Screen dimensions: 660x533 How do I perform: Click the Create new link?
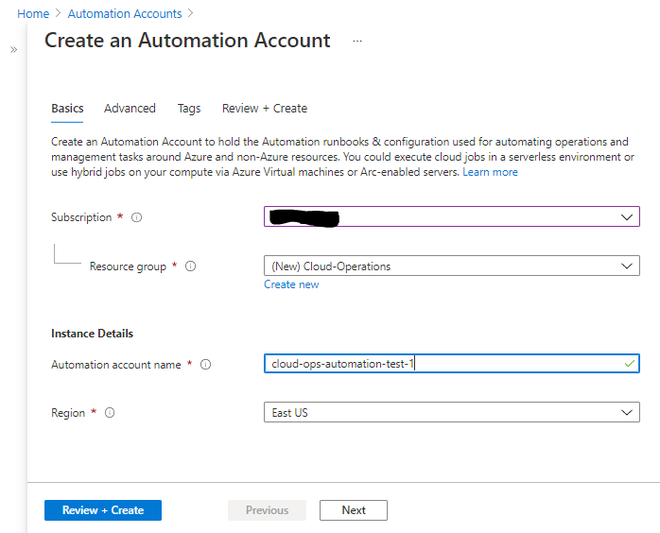tap(291, 284)
